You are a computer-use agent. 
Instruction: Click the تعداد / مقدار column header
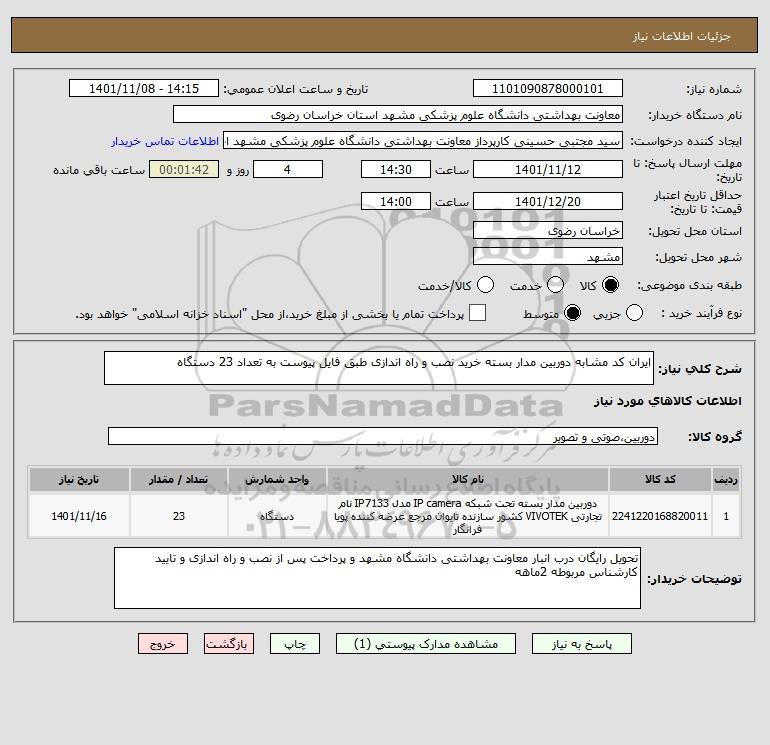click(179, 479)
